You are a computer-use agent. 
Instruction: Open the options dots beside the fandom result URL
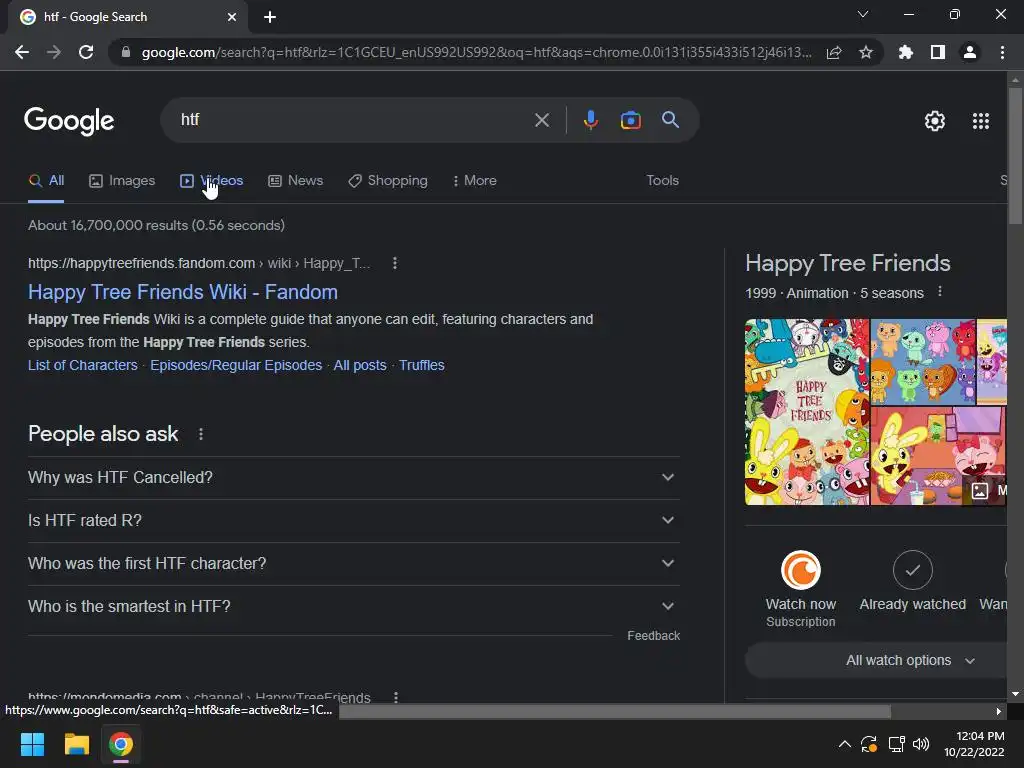(394, 263)
